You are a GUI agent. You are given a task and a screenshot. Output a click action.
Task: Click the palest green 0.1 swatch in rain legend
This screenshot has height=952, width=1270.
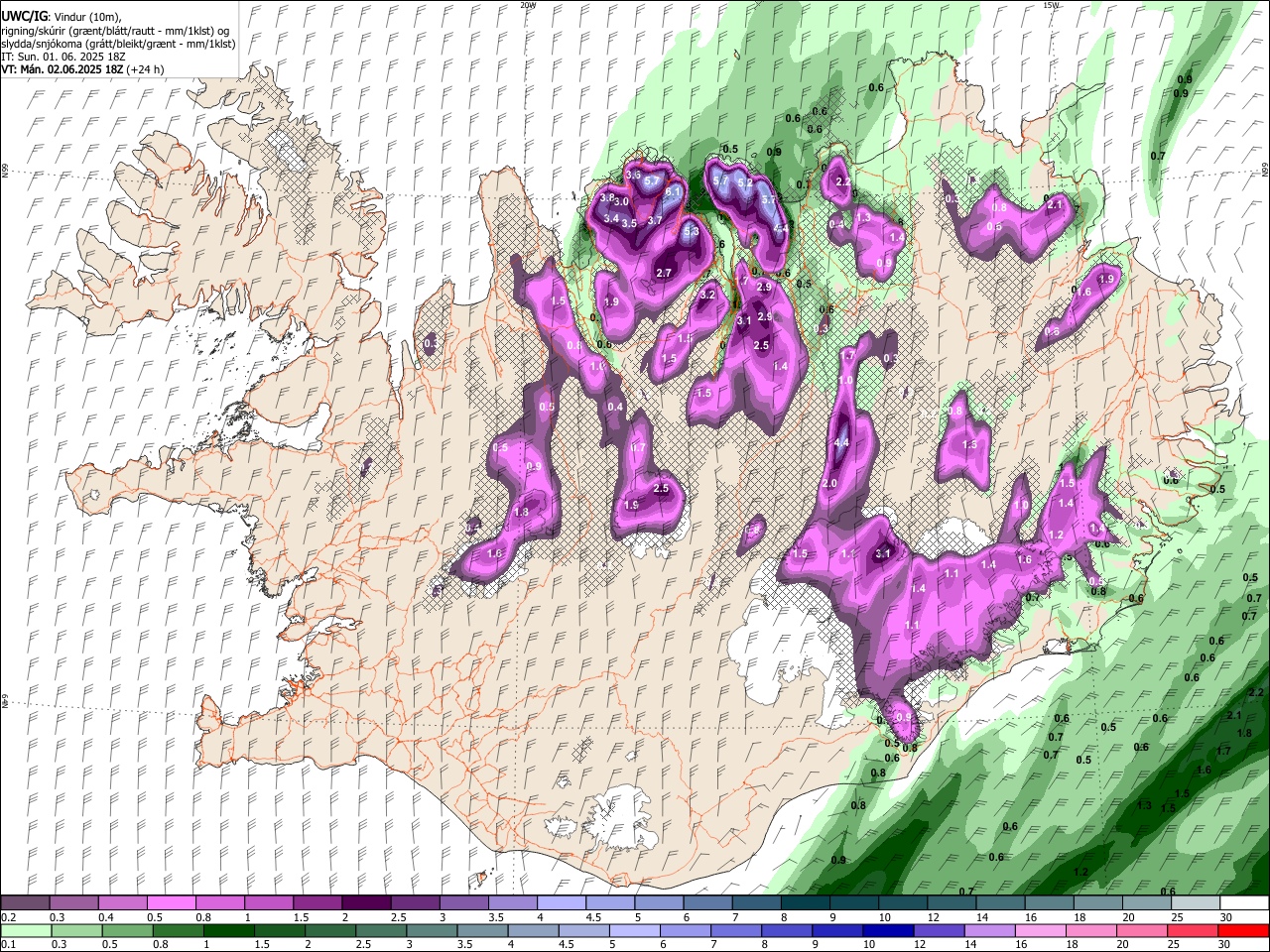tap(26, 930)
